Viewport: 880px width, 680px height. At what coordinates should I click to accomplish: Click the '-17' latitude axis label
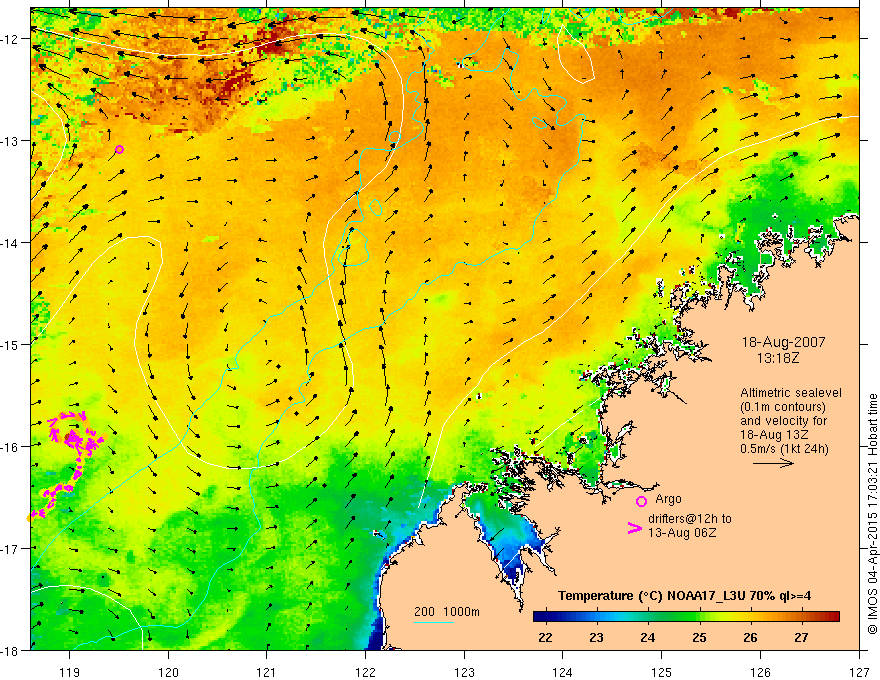tap(11, 549)
